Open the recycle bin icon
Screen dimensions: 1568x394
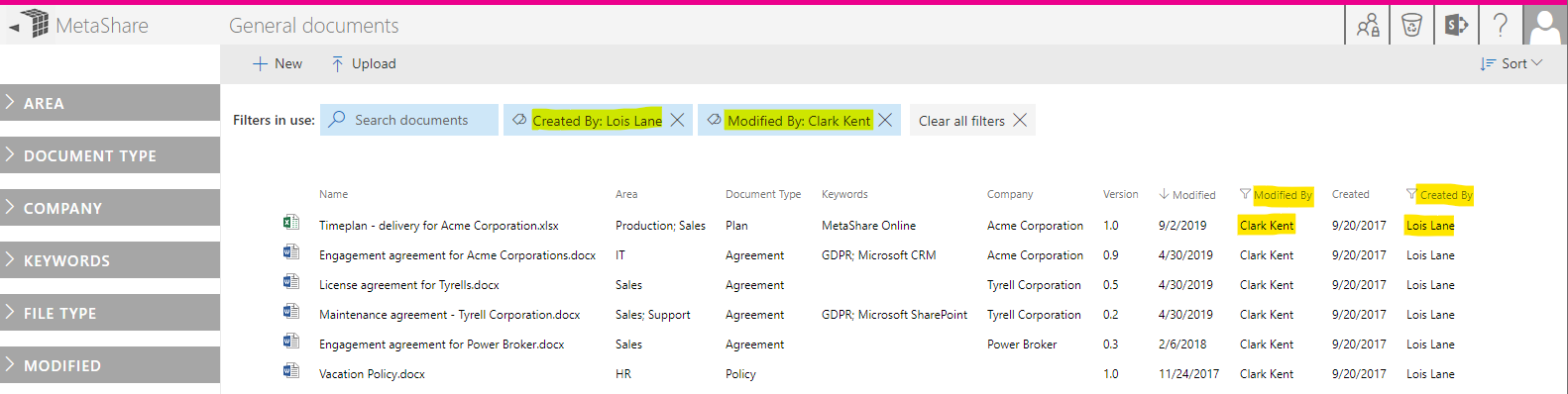[x=1411, y=25]
